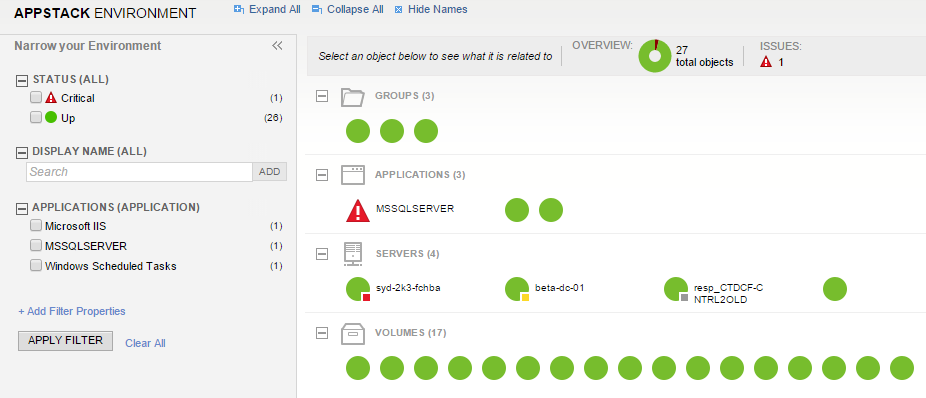Collapse the filter sidebar with double chevron
926x398 pixels.
point(278,45)
